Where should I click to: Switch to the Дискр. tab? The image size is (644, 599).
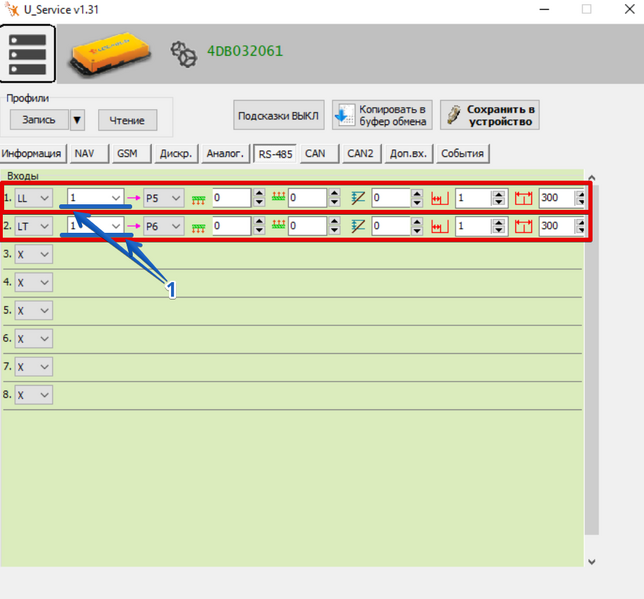pos(176,154)
